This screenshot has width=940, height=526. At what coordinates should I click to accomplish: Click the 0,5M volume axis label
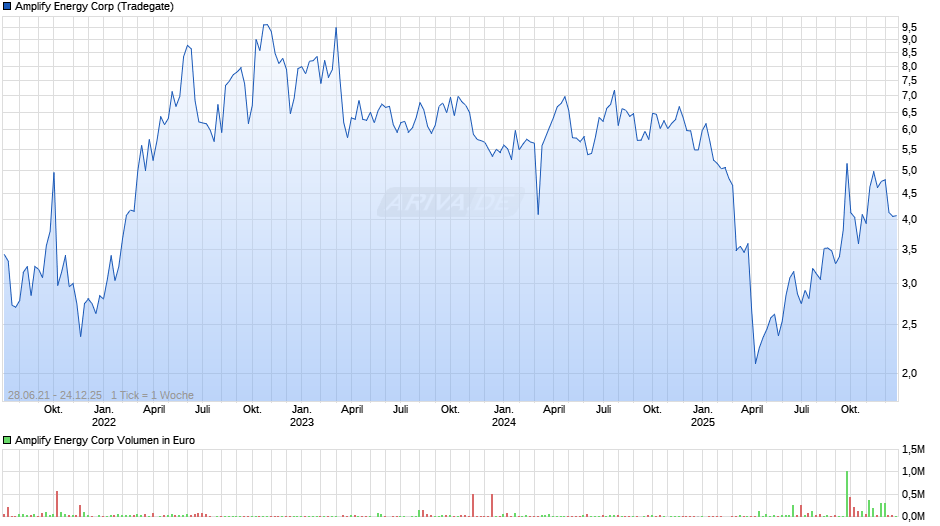[914, 495]
